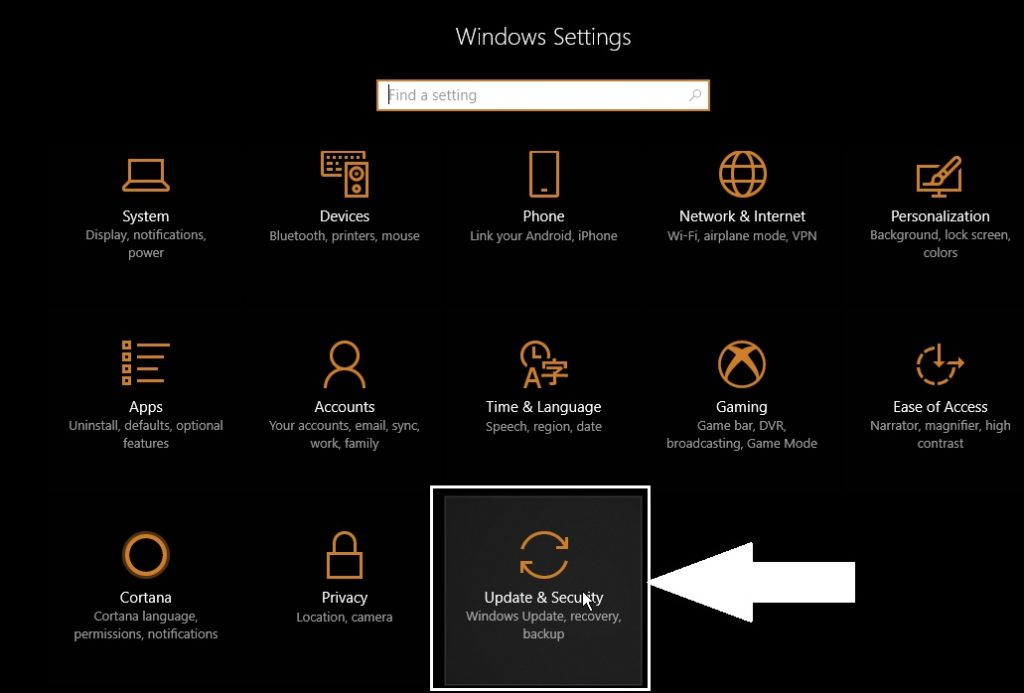This screenshot has height=693, width=1024.
Task: Open Update & Security sync arrows icon
Action: 543,555
